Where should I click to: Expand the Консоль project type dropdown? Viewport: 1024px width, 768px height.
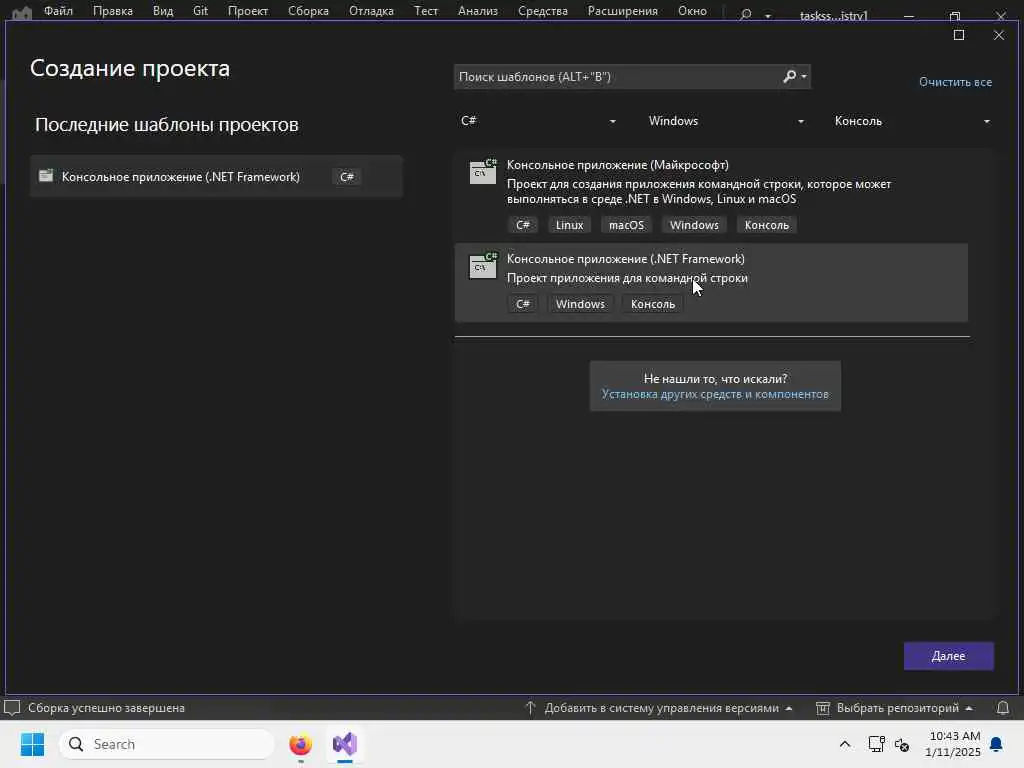[912, 121]
